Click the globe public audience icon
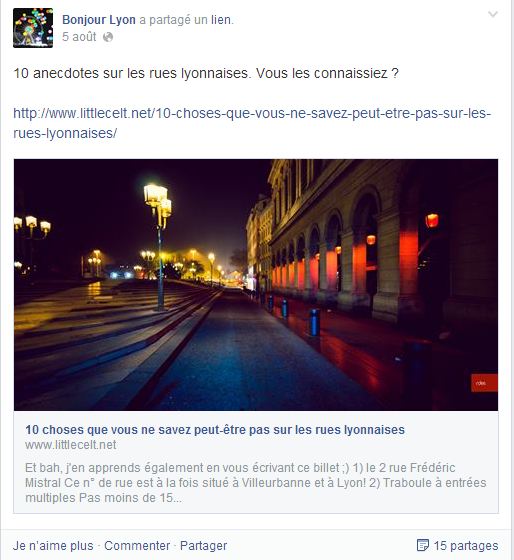 pos(108,37)
